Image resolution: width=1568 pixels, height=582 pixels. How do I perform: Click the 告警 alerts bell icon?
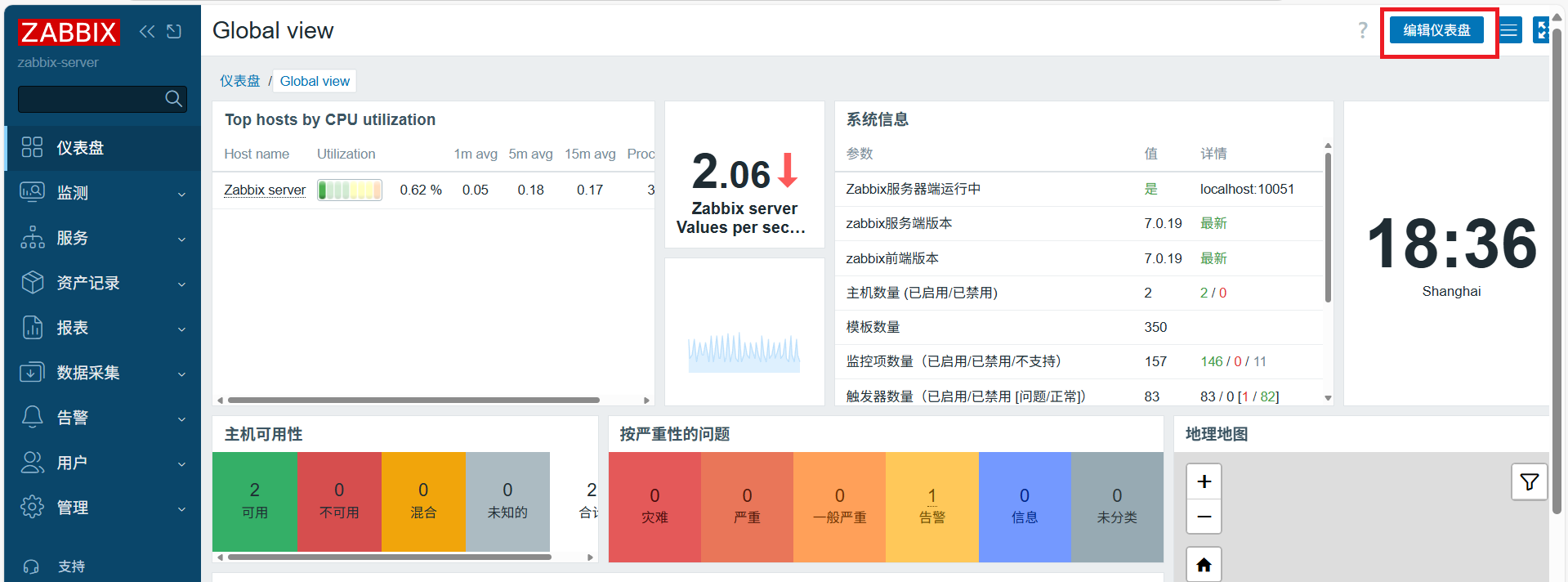(32, 417)
